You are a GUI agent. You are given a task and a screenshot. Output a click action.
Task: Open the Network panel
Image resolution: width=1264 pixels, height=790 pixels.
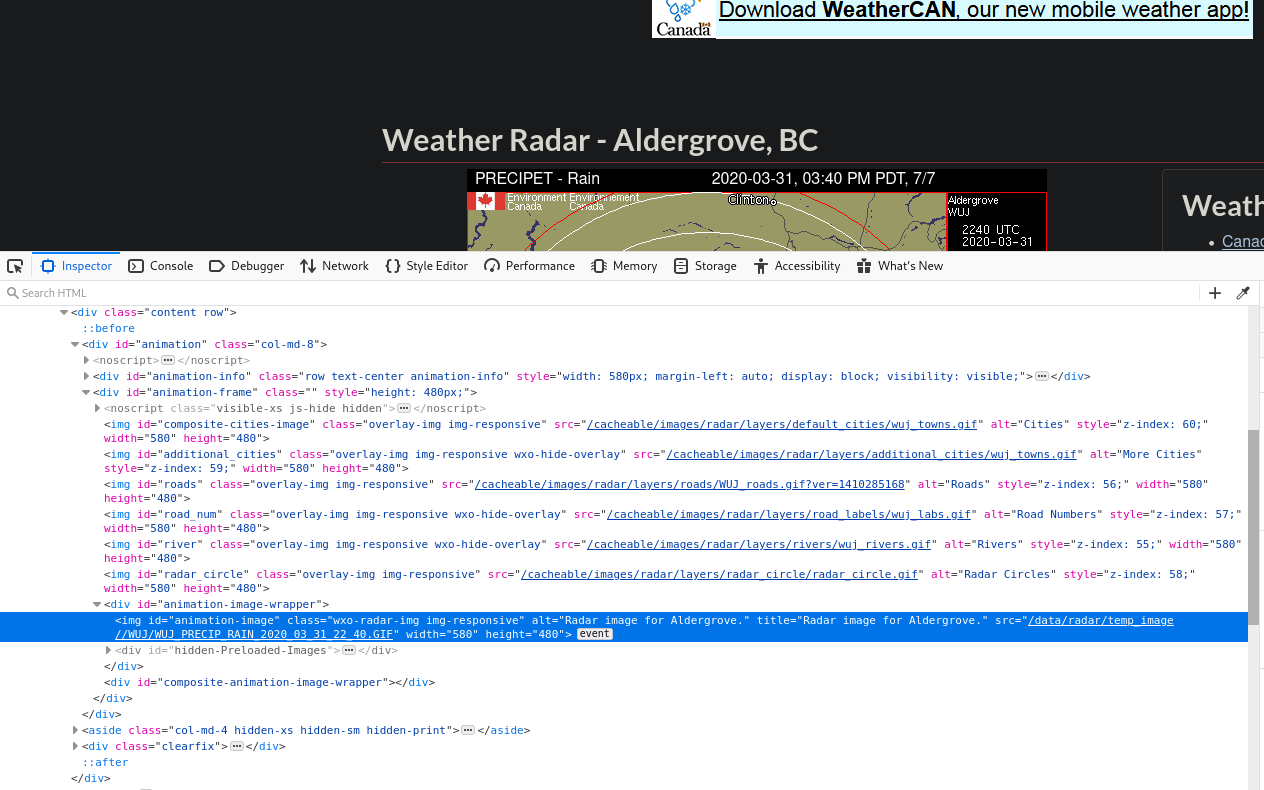click(334, 266)
